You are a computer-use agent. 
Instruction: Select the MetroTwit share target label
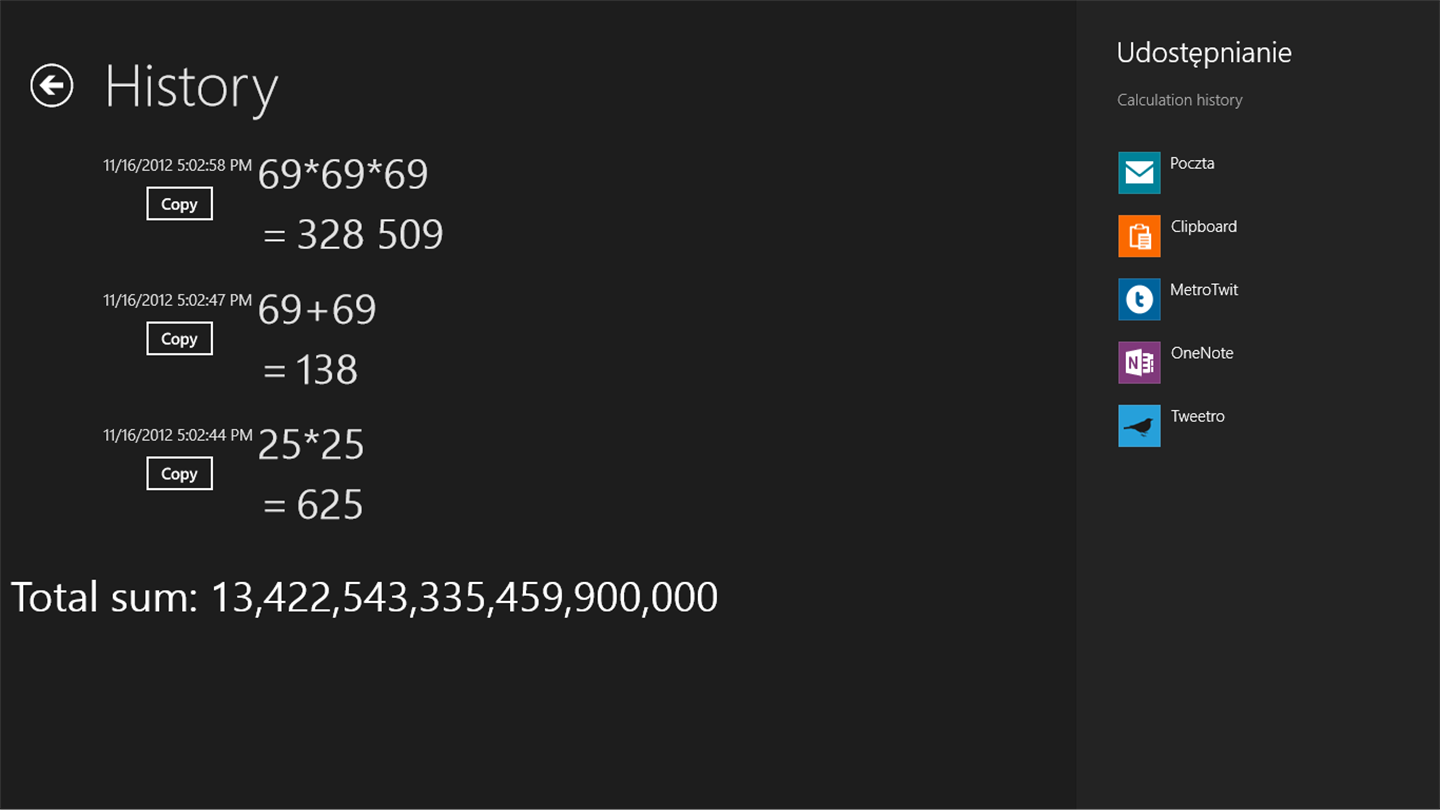1204,290
